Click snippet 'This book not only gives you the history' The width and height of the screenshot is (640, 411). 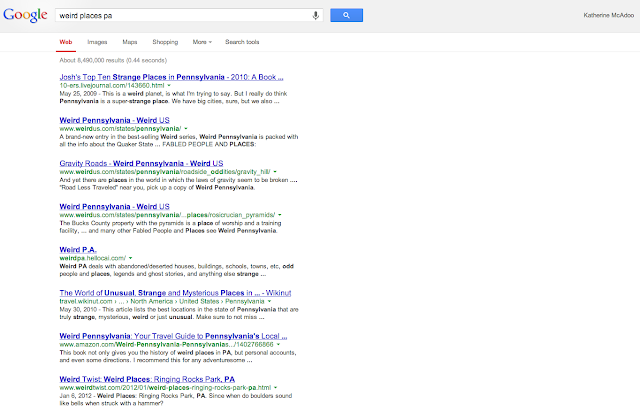[178, 356]
